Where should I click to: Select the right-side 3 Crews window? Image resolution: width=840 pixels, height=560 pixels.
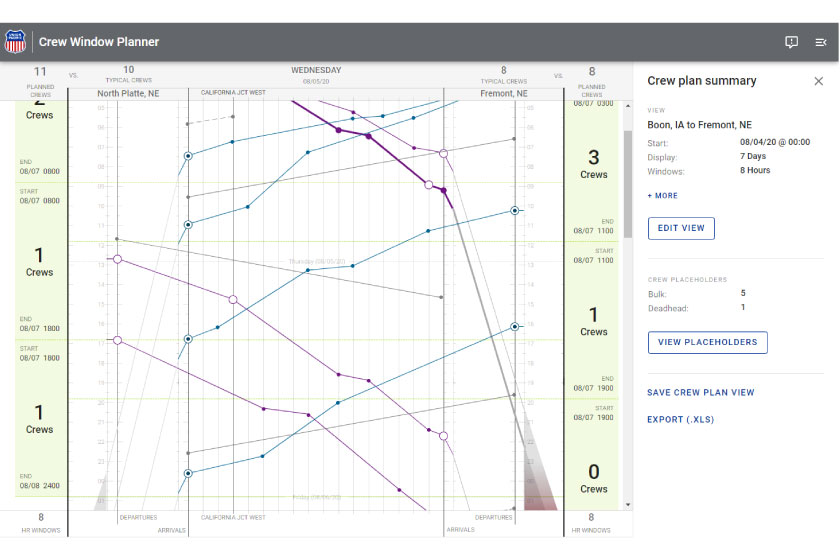(x=593, y=164)
